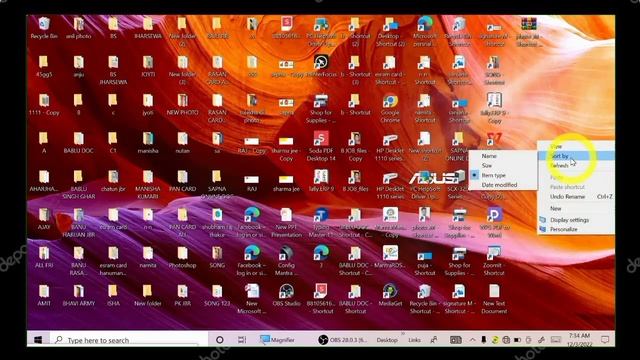
Task: Open the Recycle Bin desktop icon
Action: coord(44,28)
